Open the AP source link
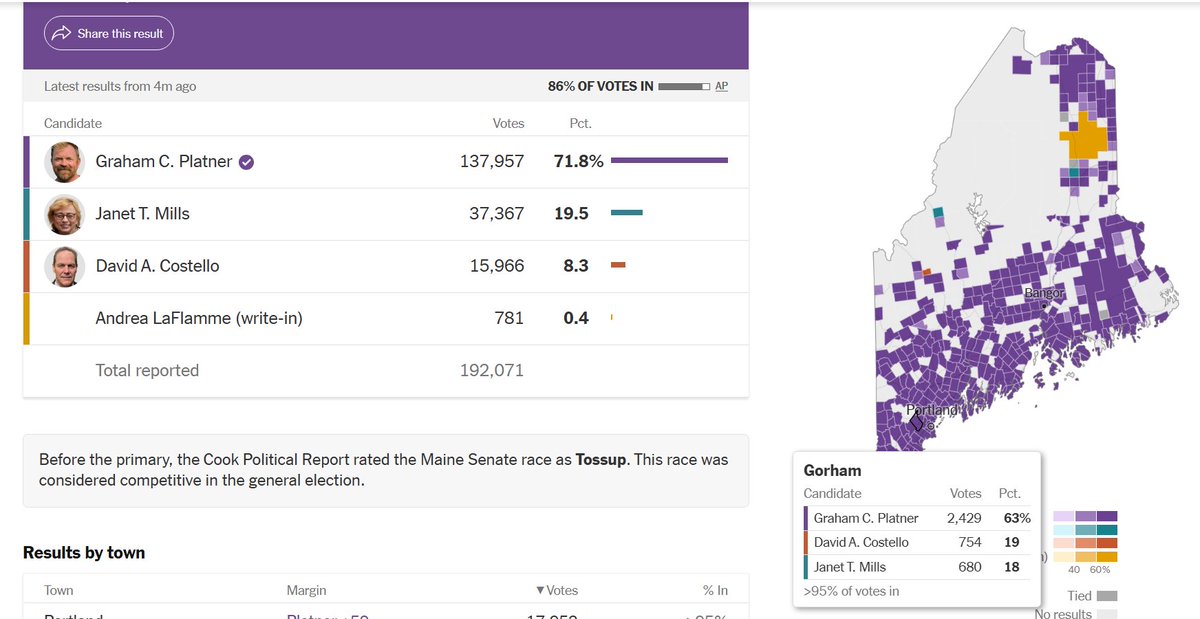The height and width of the screenshot is (619, 1200). click(x=722, y=86)
